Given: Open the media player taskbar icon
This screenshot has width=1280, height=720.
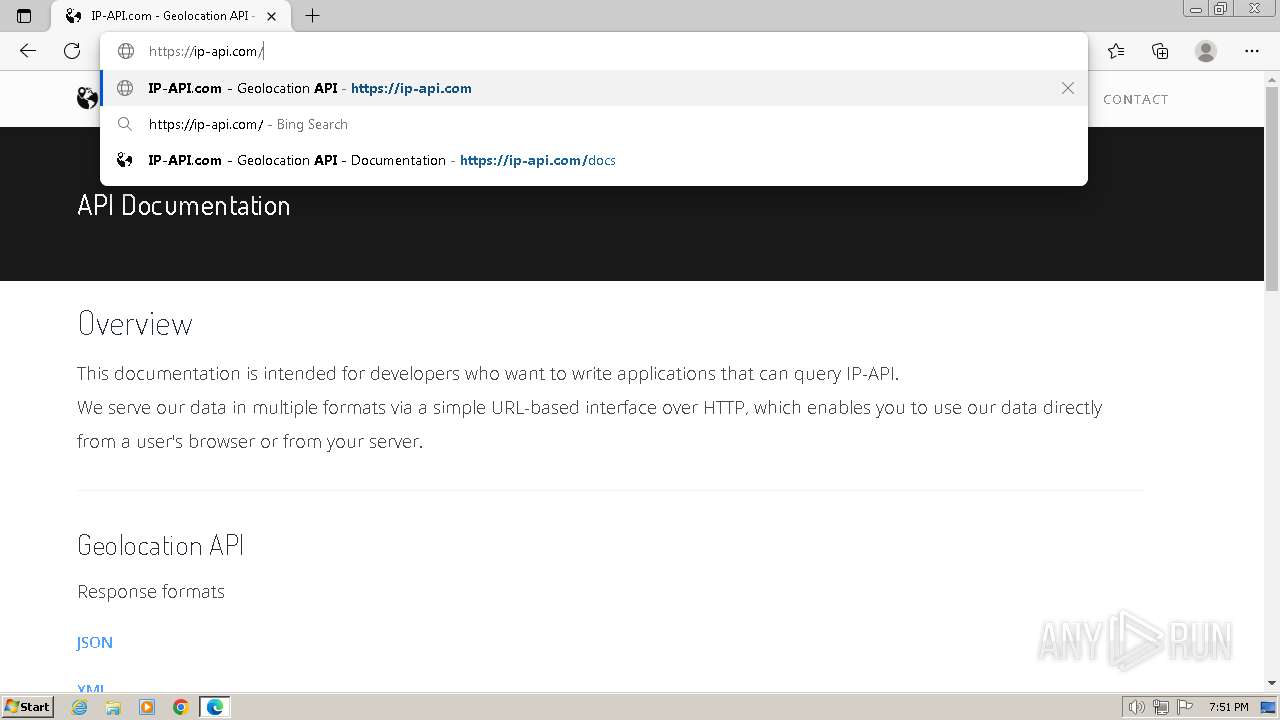Looking at the screenshot, I should [x=147, y=707].
